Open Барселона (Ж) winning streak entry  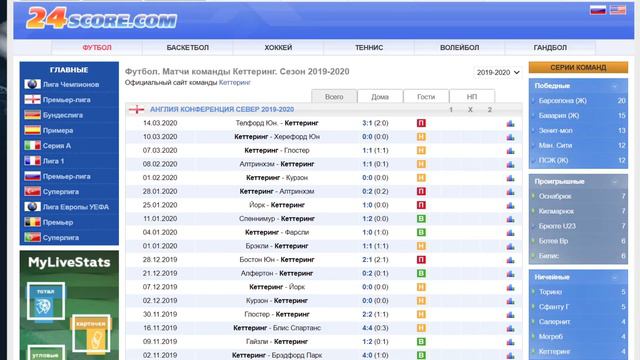562,101
